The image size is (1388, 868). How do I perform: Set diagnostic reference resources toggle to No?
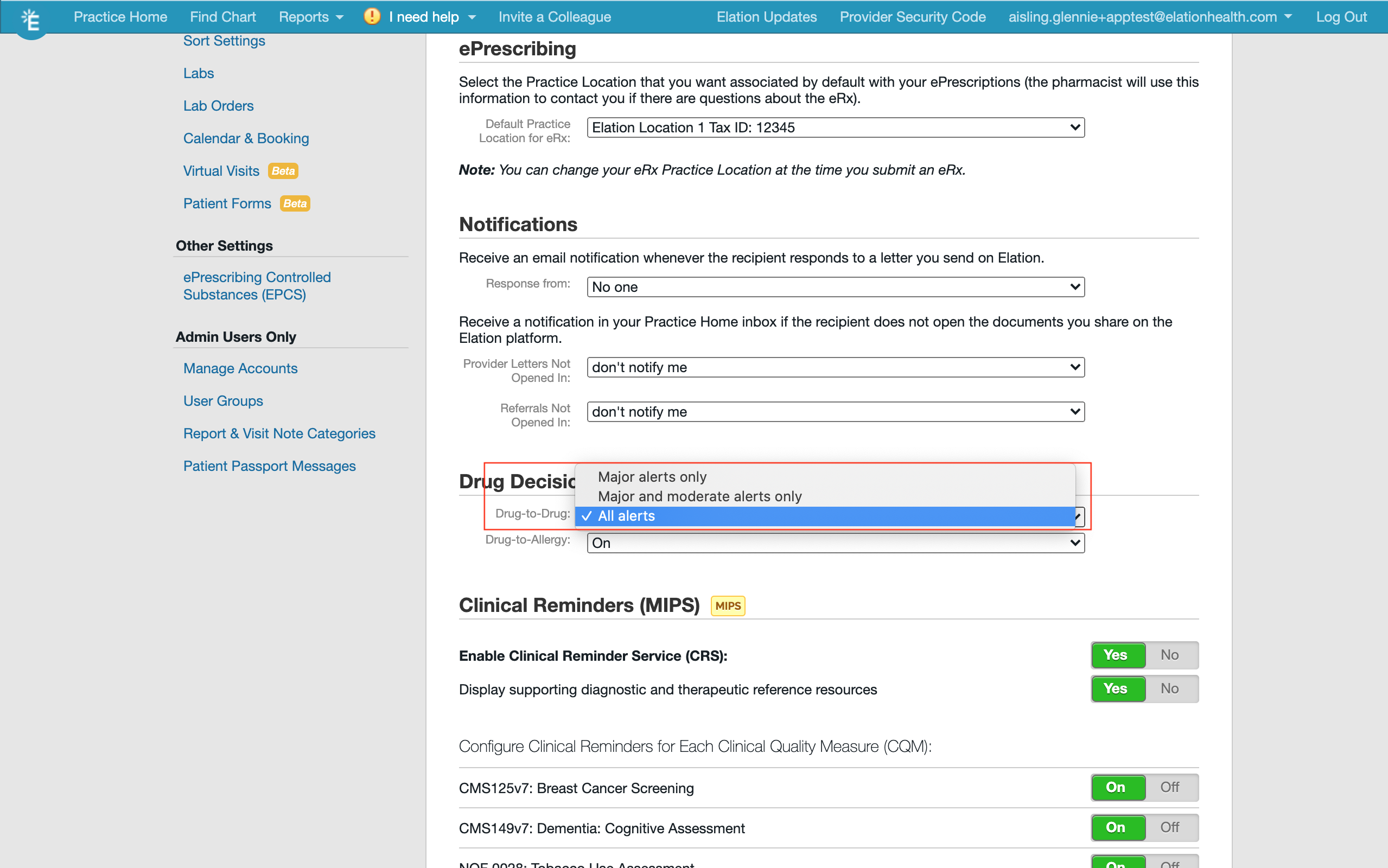1169,689
